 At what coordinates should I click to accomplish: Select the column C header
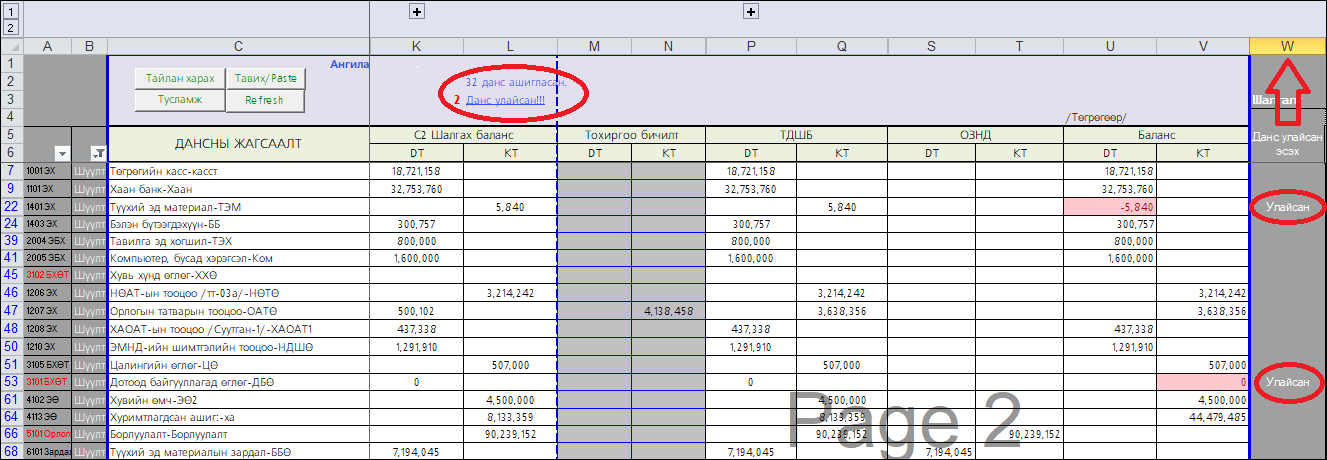238,45
